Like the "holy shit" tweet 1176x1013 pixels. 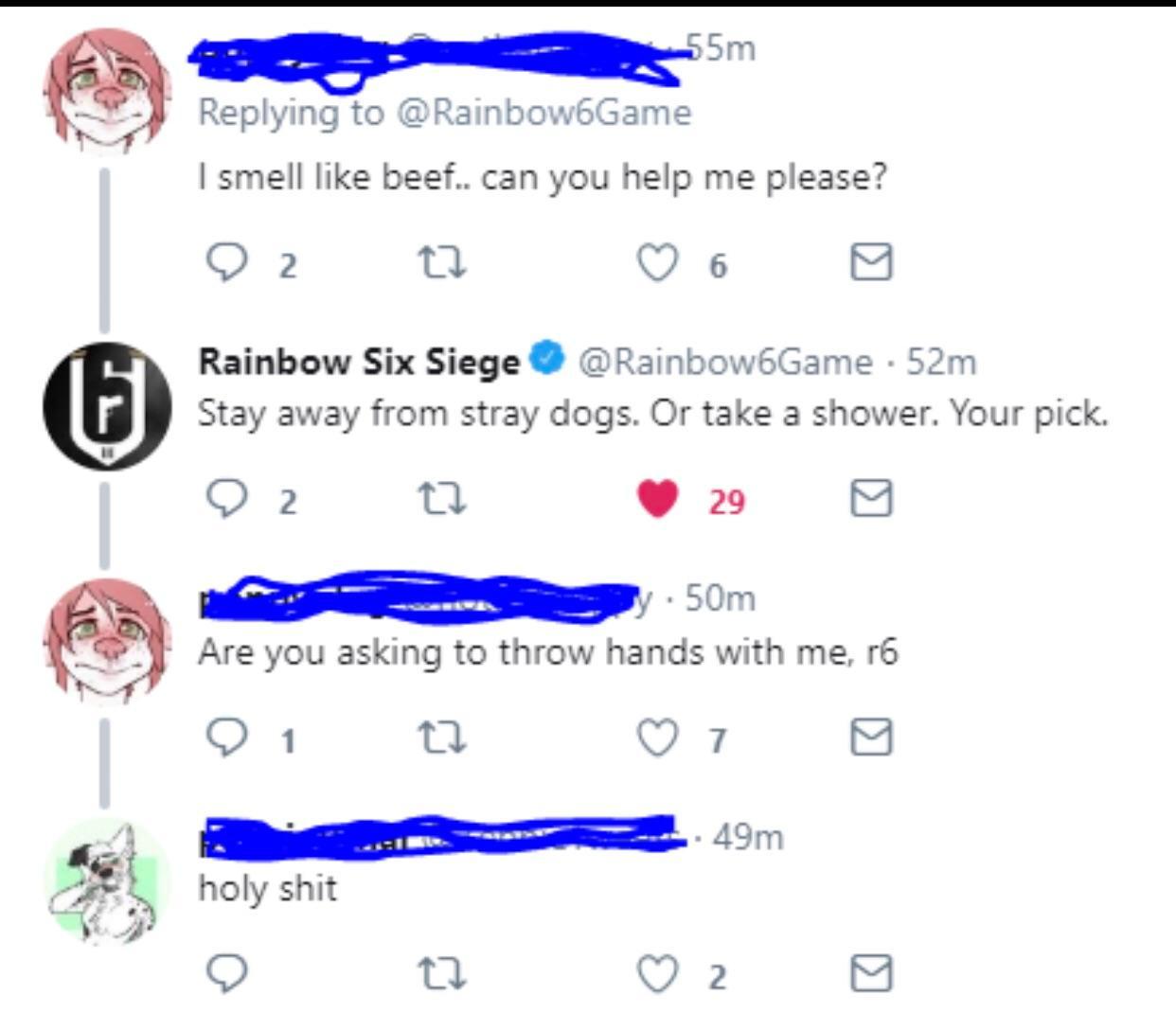click(x=657, y=974)
